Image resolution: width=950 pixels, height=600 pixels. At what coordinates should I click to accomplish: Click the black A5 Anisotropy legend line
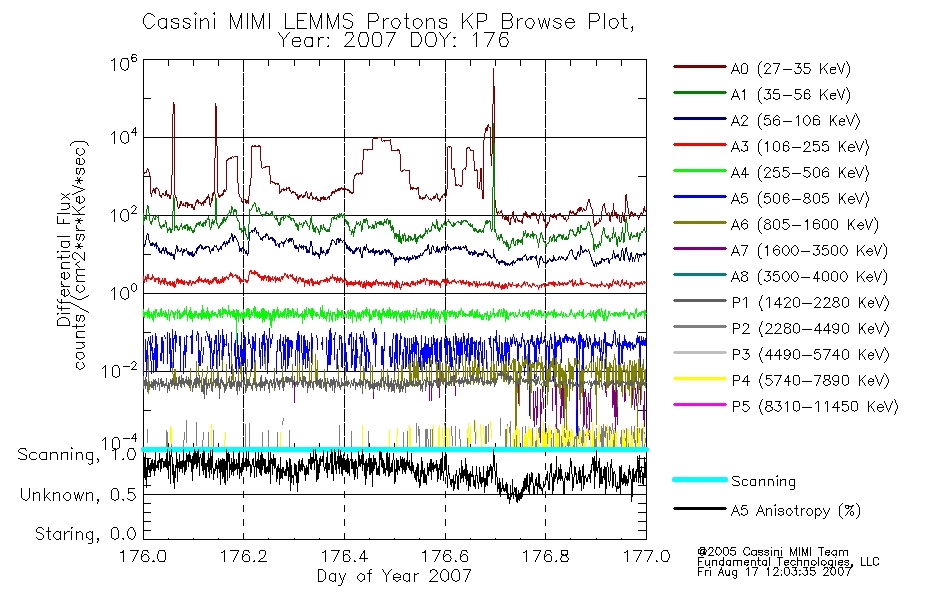pos(699,509)
